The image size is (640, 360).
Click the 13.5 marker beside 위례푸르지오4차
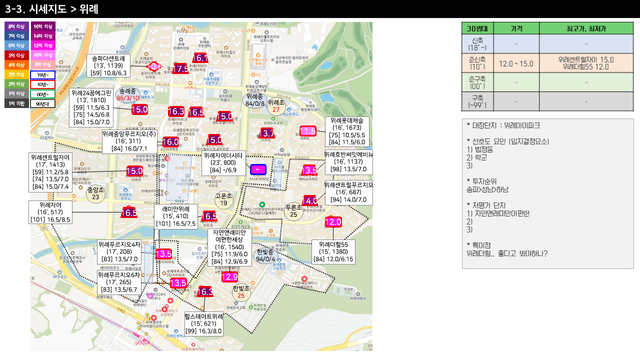[x=164, y=254]
